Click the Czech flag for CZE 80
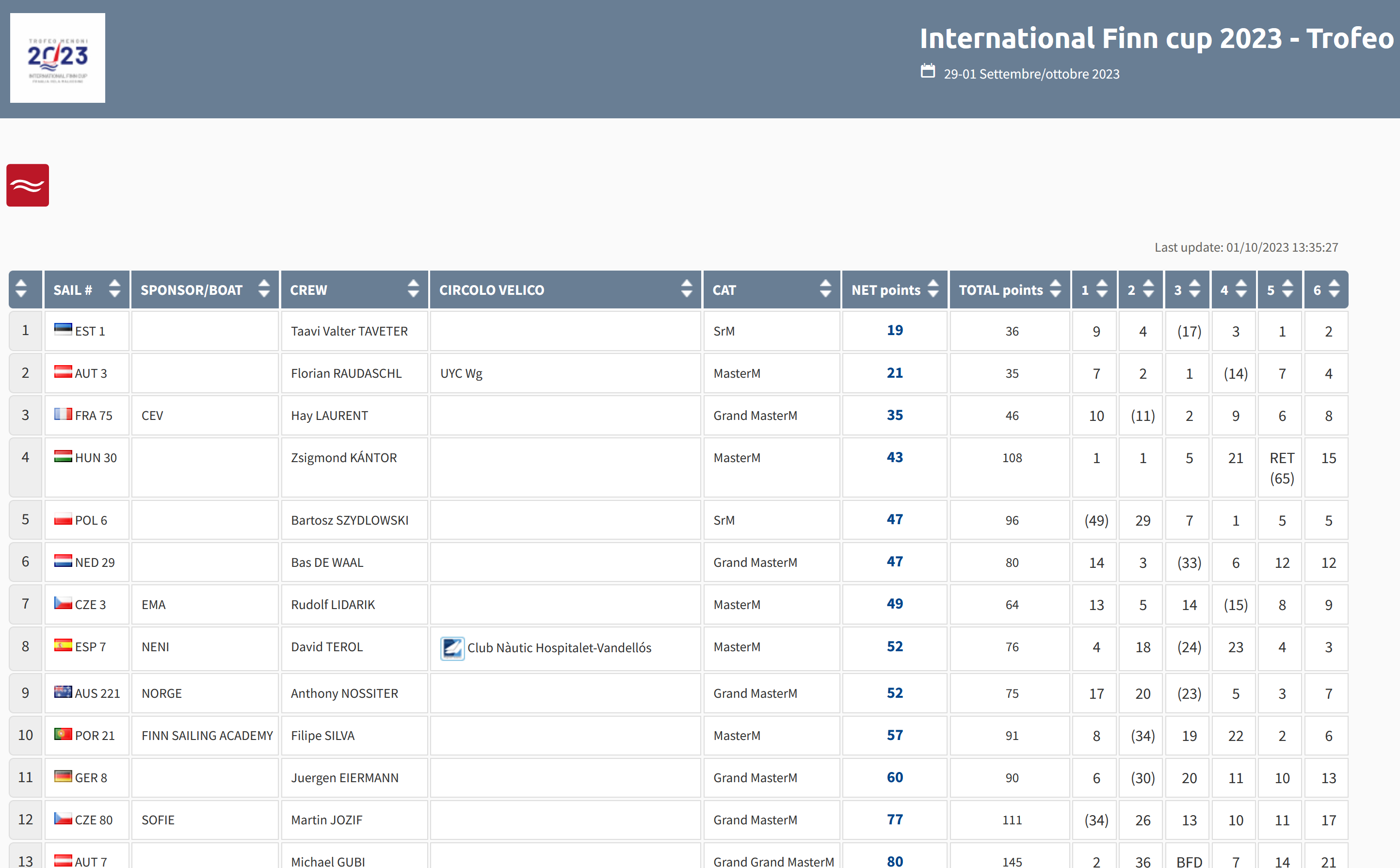The image size is (1400, 868). [63, 819]
